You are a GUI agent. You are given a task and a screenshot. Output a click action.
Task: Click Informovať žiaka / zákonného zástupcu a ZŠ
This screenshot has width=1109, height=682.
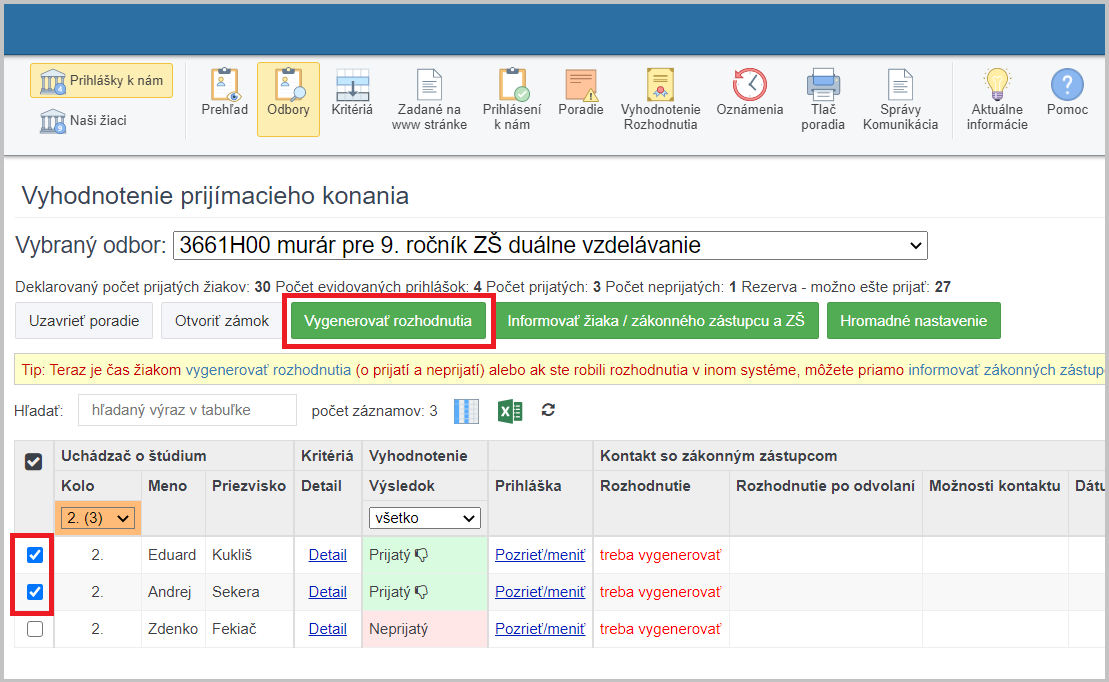(656, 320)
